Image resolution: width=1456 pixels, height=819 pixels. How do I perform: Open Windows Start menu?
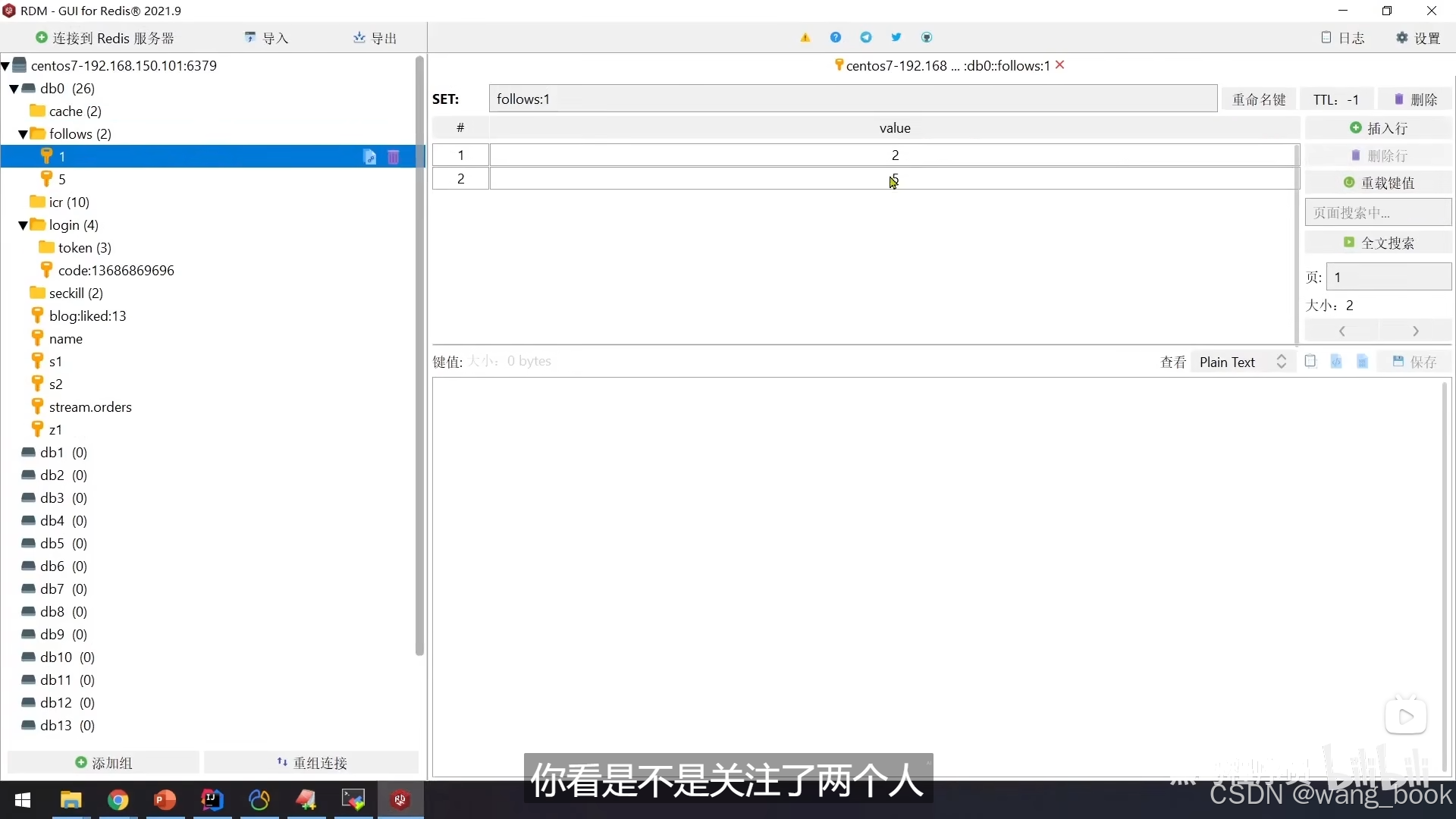(x=23, y=800)
